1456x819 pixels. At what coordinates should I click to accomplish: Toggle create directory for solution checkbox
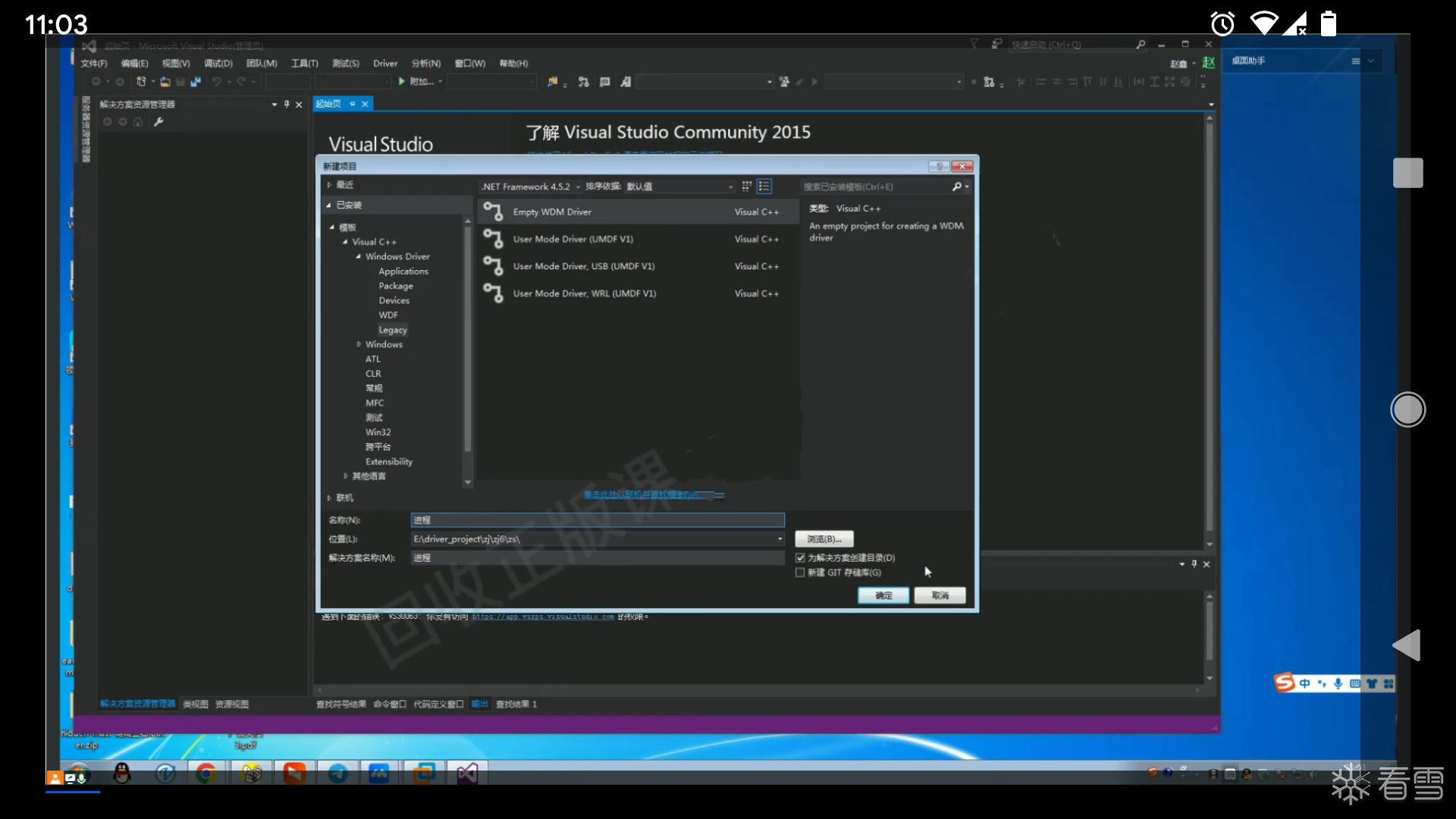800,557
